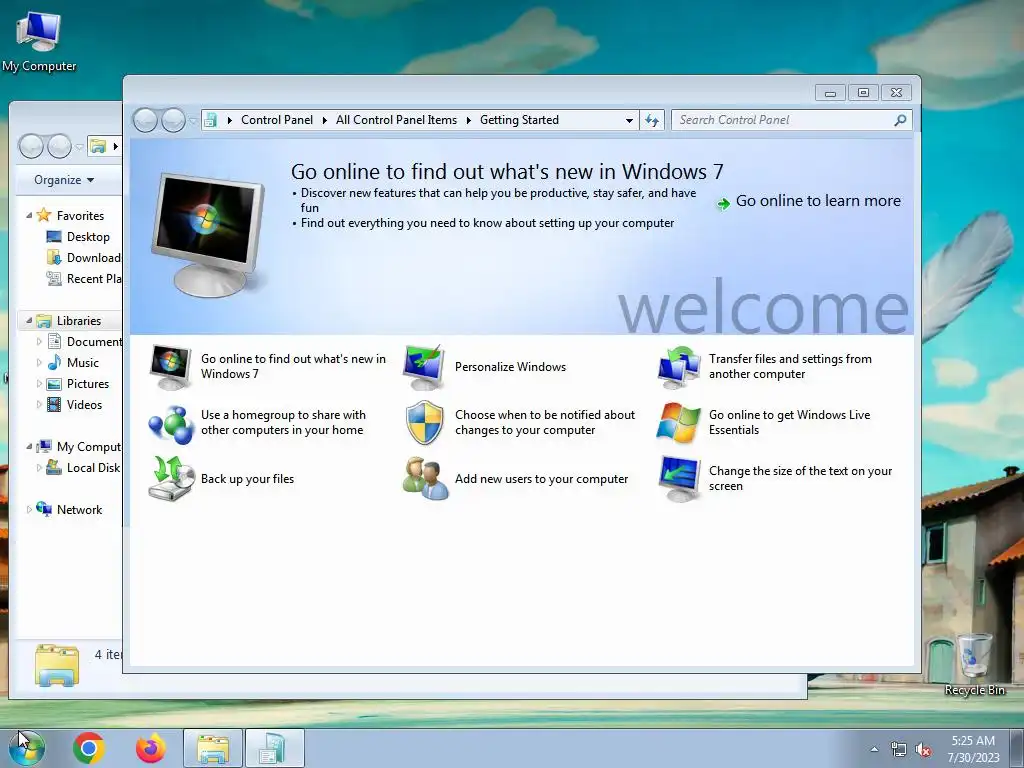Open the recent pages dropdown beside nav buttons
1024x768 pixels.
(x=193, y=120)
